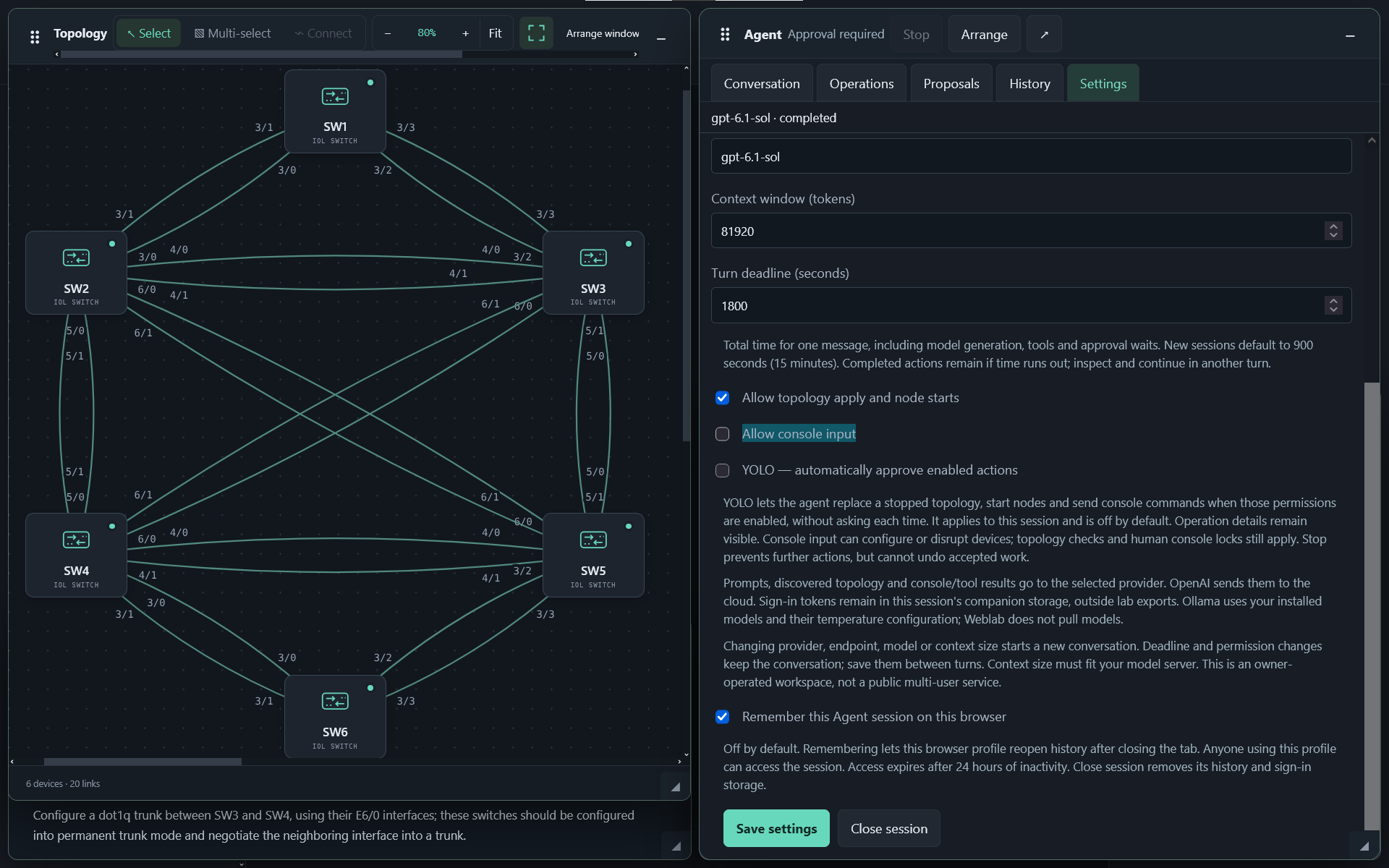Viewport: 1389px width, 868px height.
Task: Minimize the Agent panel
Action: pos(1350,35)
